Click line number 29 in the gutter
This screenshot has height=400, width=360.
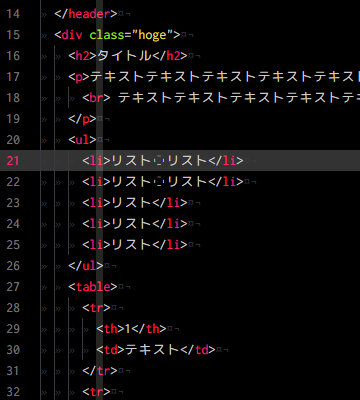click(x=13, y=329)
